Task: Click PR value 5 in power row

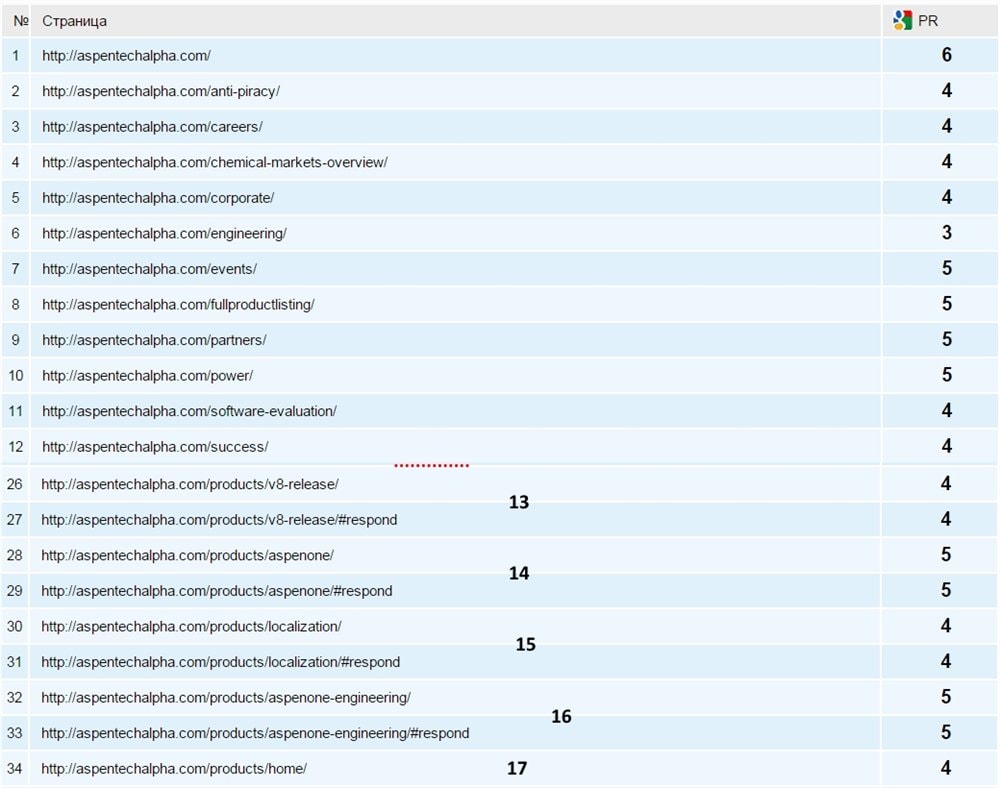Action: click(x=946, y=375)
